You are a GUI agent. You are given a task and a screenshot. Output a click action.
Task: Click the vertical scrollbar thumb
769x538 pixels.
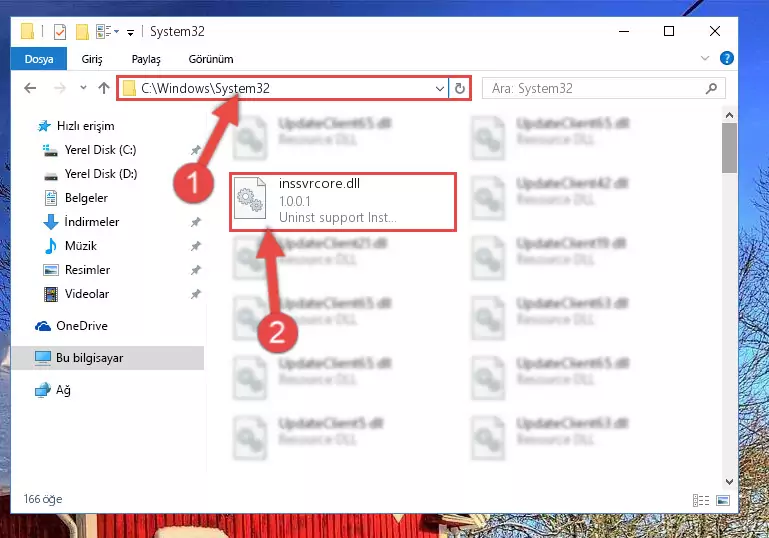(729, 148)
